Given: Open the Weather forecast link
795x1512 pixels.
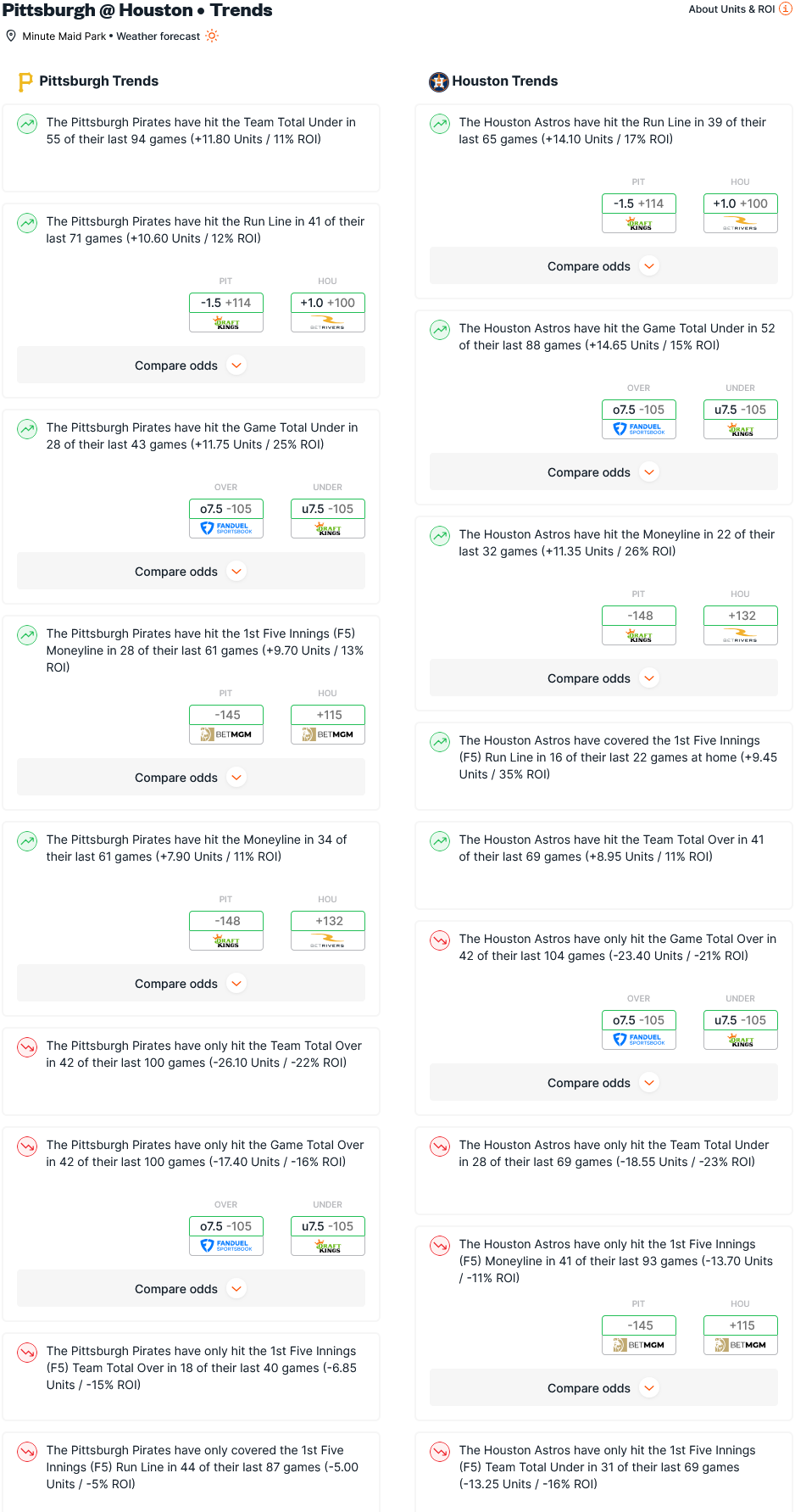Looking at the screenshot, I should click(x=158, y=36).
